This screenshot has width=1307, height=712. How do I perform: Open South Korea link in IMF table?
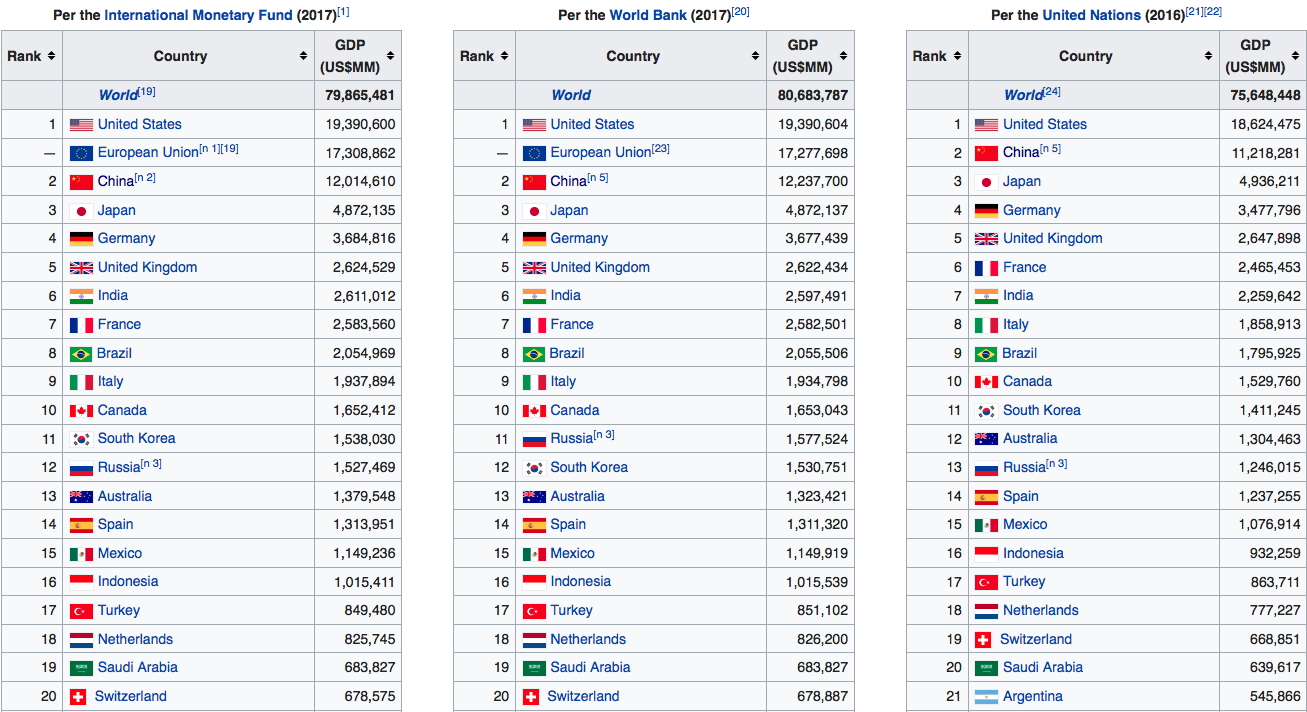click(137, 439)
